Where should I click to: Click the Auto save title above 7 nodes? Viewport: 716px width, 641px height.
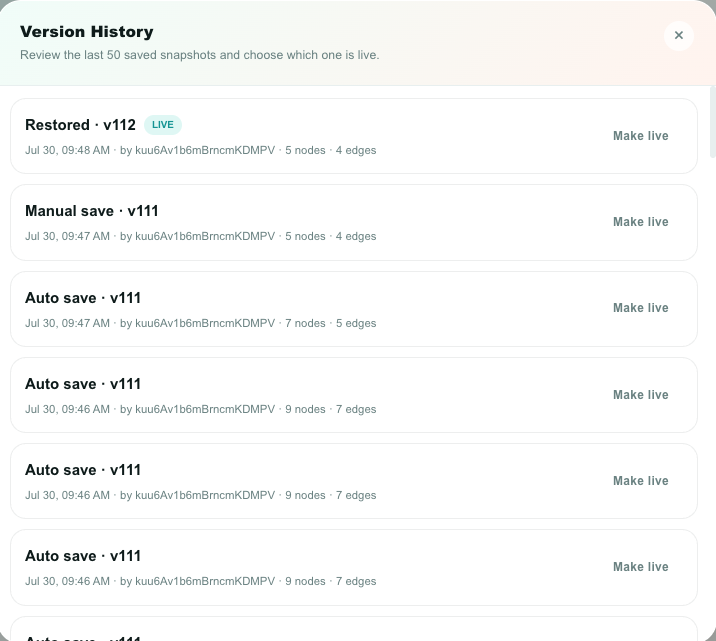(x=83, y=298)
